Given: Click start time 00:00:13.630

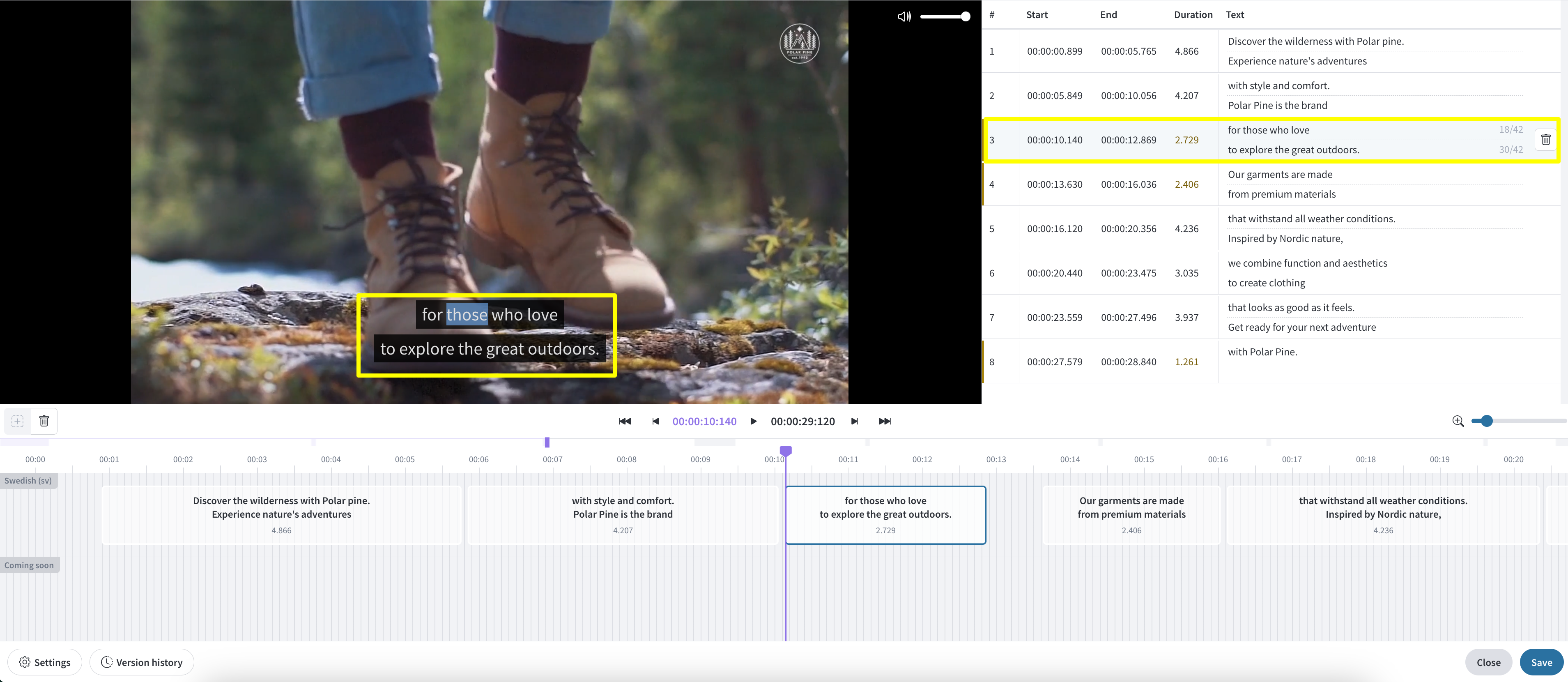Looking at the screenshot, I should pos(1055,184).
